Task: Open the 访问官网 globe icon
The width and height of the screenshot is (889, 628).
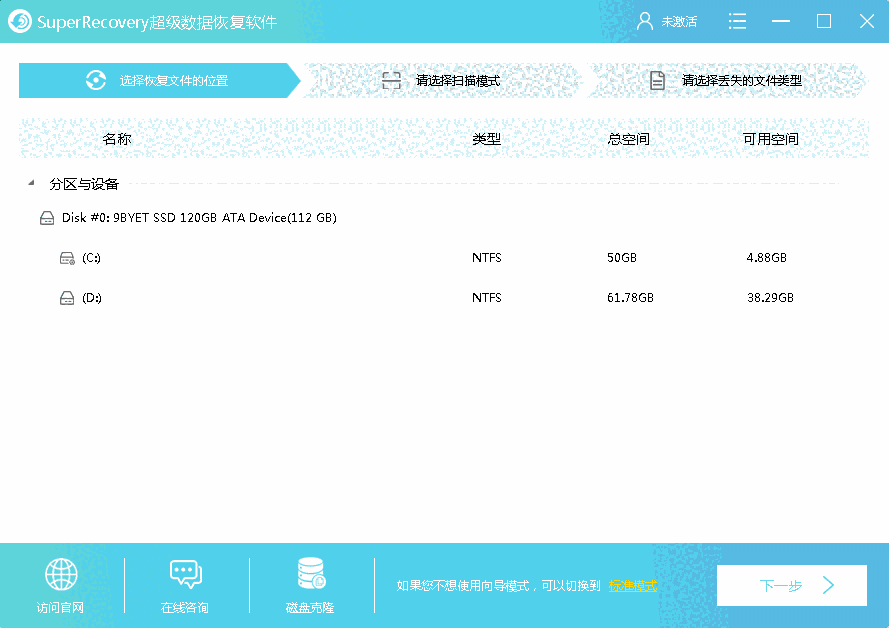Action: coord(60,574)
